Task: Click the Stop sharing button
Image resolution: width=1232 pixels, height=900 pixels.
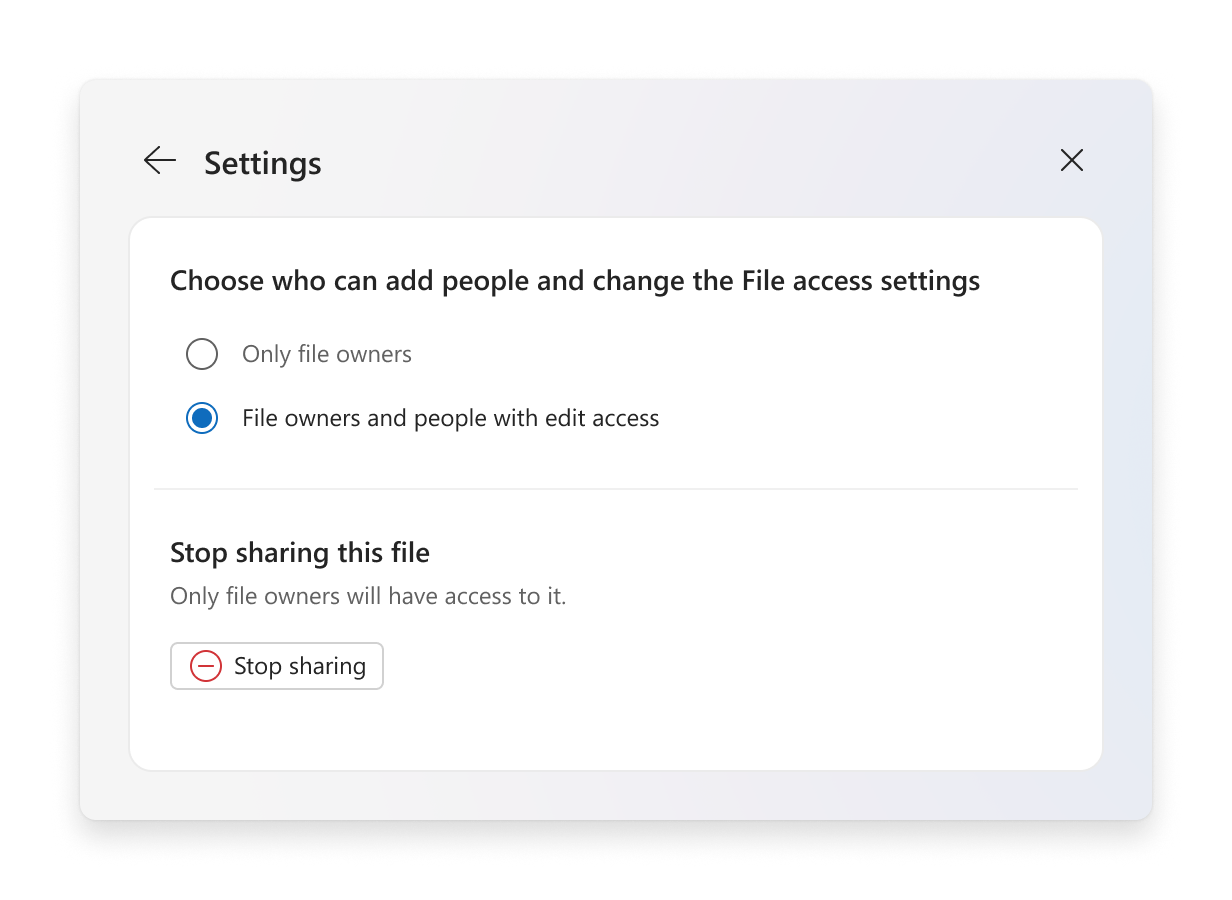Action: pos(277,666)
